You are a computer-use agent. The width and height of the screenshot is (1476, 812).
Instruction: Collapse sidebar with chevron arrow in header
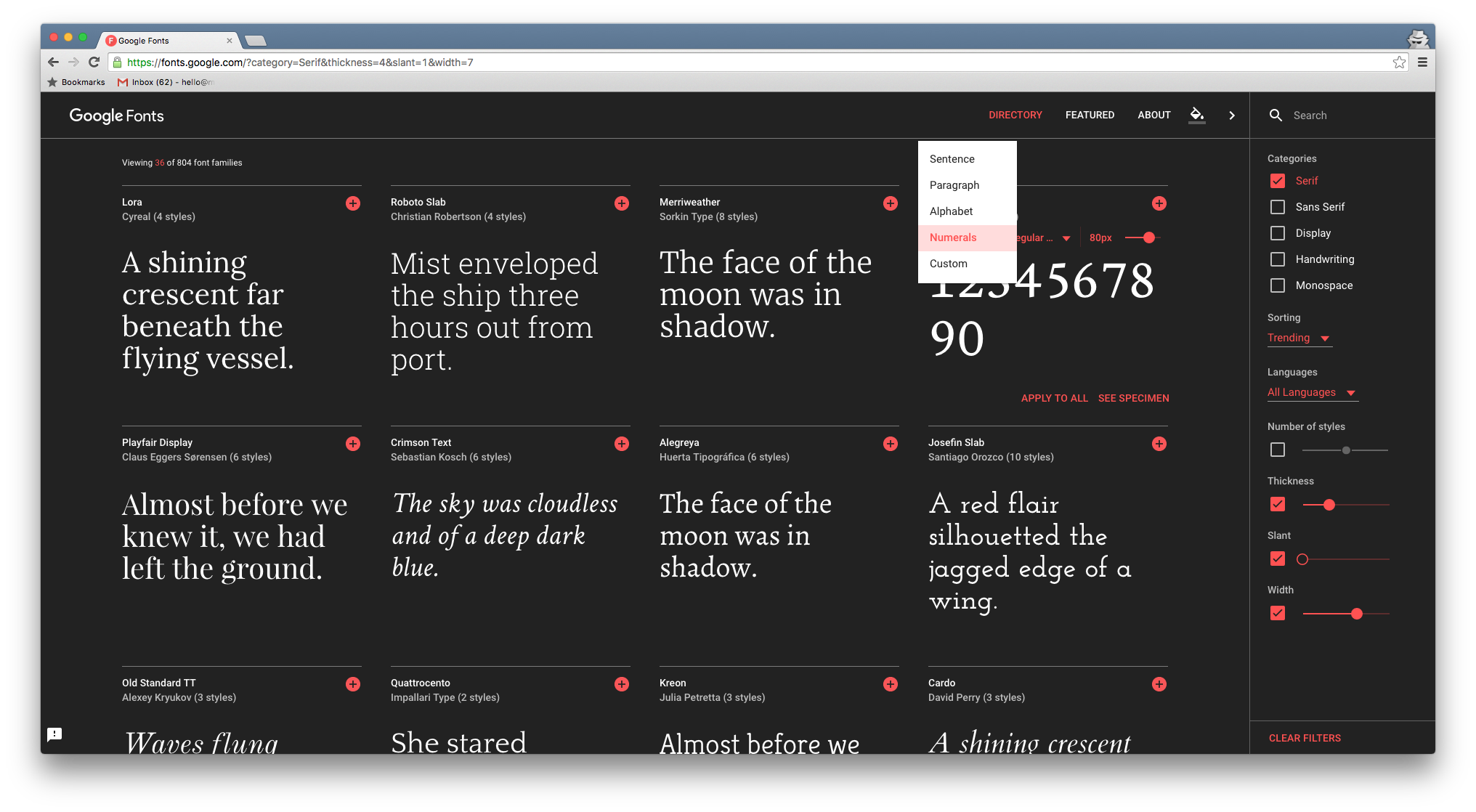point(1232,115)
